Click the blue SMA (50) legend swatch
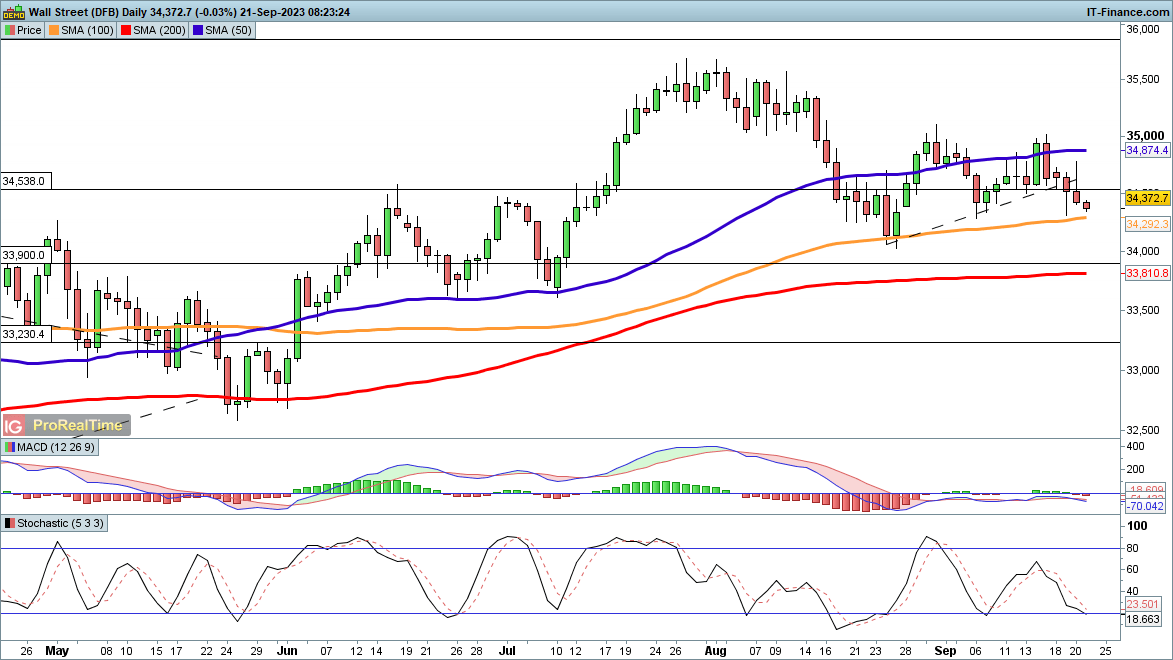 coord(200,30)
